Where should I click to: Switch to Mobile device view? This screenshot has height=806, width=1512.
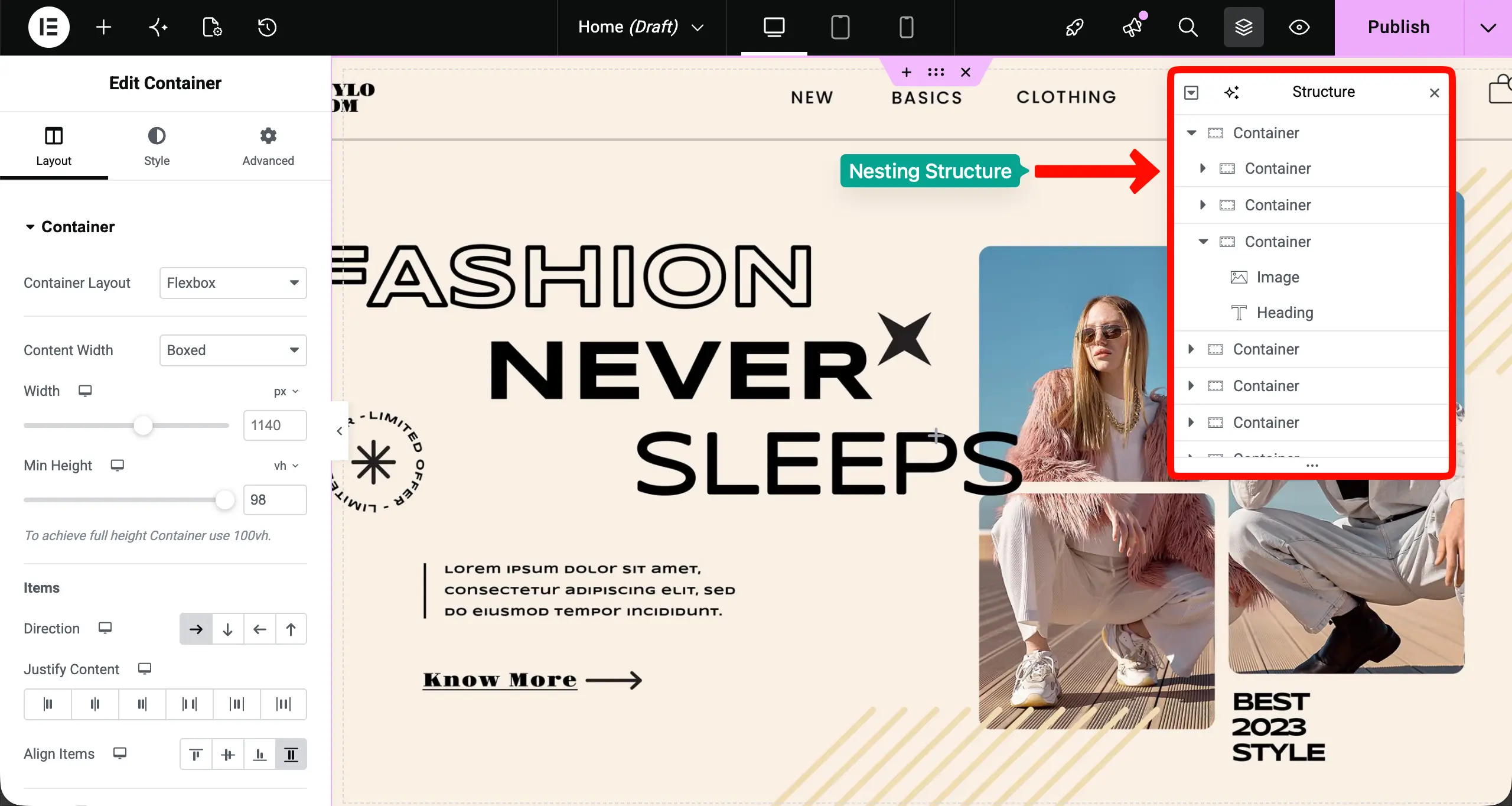click(x=906, y=27)
